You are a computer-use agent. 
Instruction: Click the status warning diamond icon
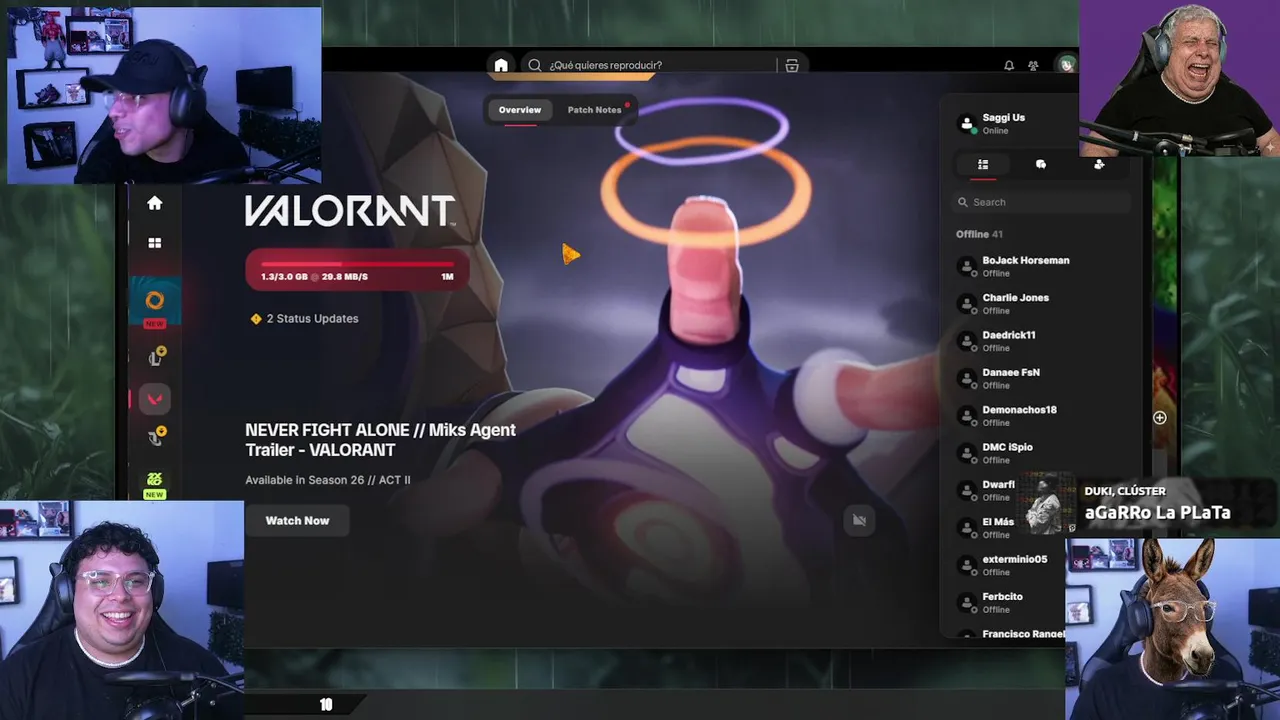point(255,318)
